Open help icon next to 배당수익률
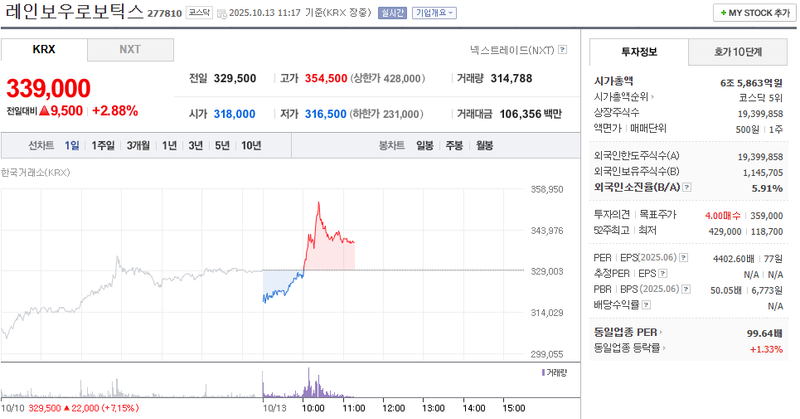Screen dimensions: 800x419 coord(645,305)
